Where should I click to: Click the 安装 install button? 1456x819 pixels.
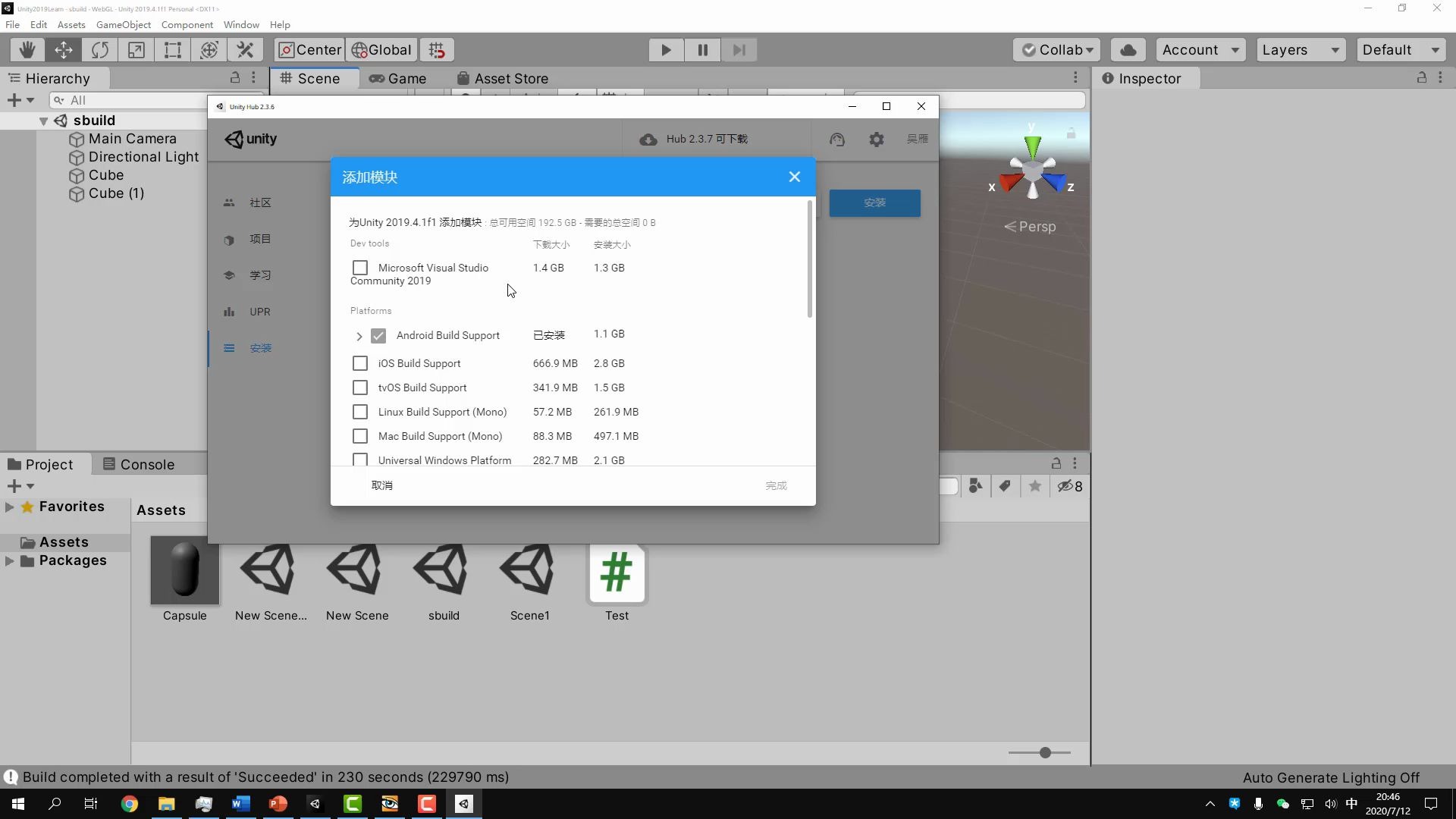875,202
